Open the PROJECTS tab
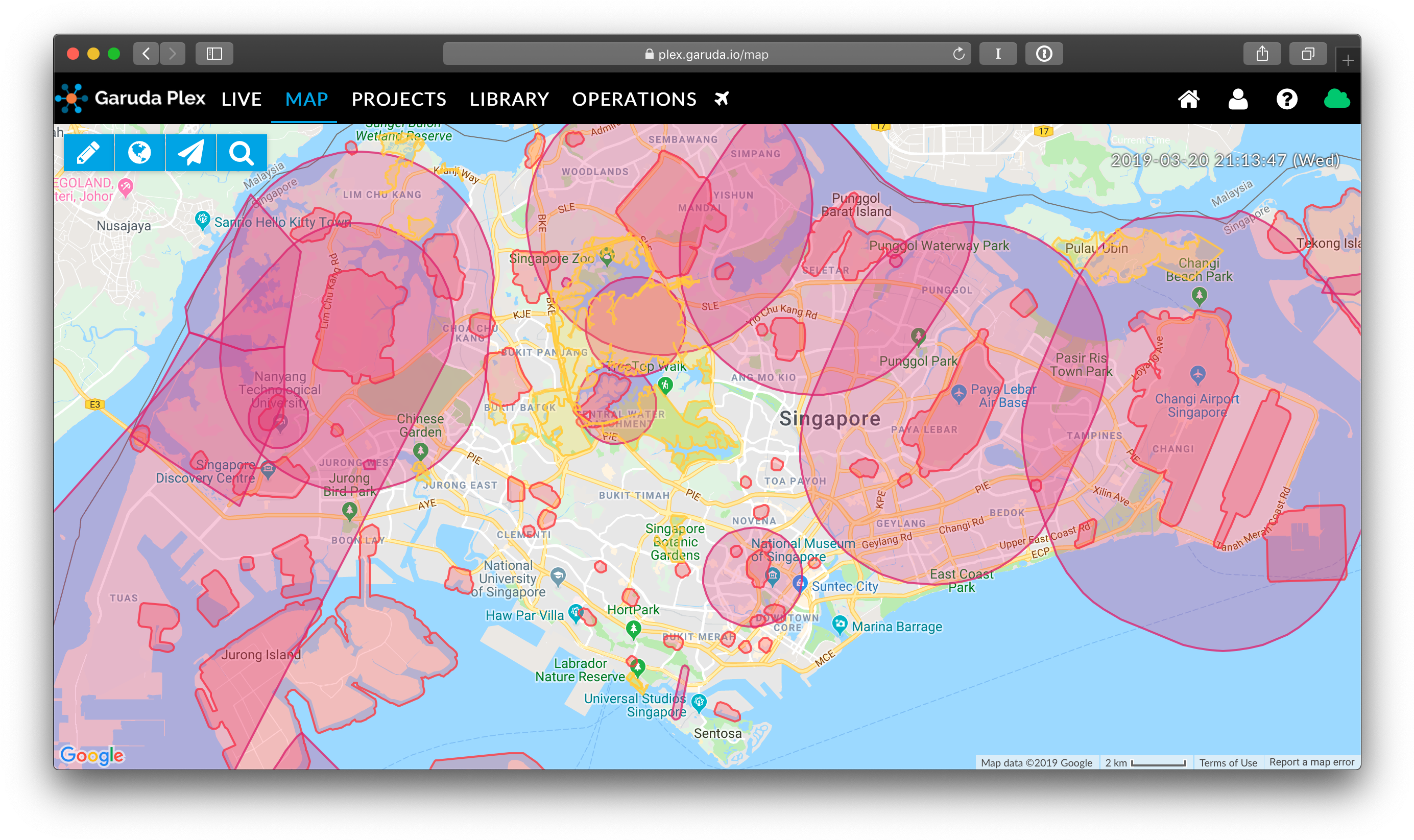Image resolution: width=1414 pixels, height=840 pixels. (399, 99)
